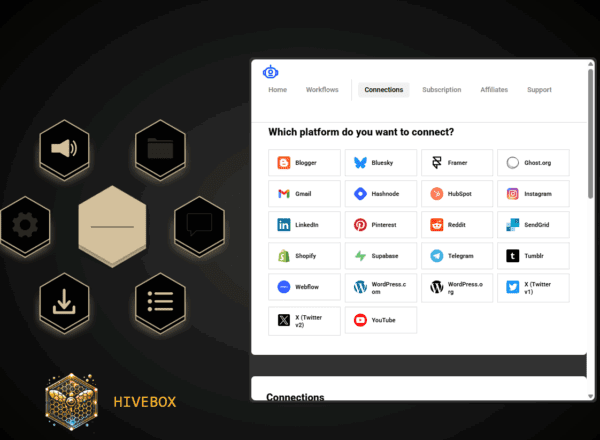Connect X (Twitter v1) platform

pos(533,288)
